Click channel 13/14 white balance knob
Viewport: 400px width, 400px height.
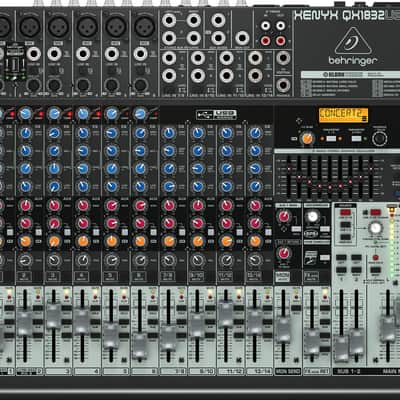point(255,260)
